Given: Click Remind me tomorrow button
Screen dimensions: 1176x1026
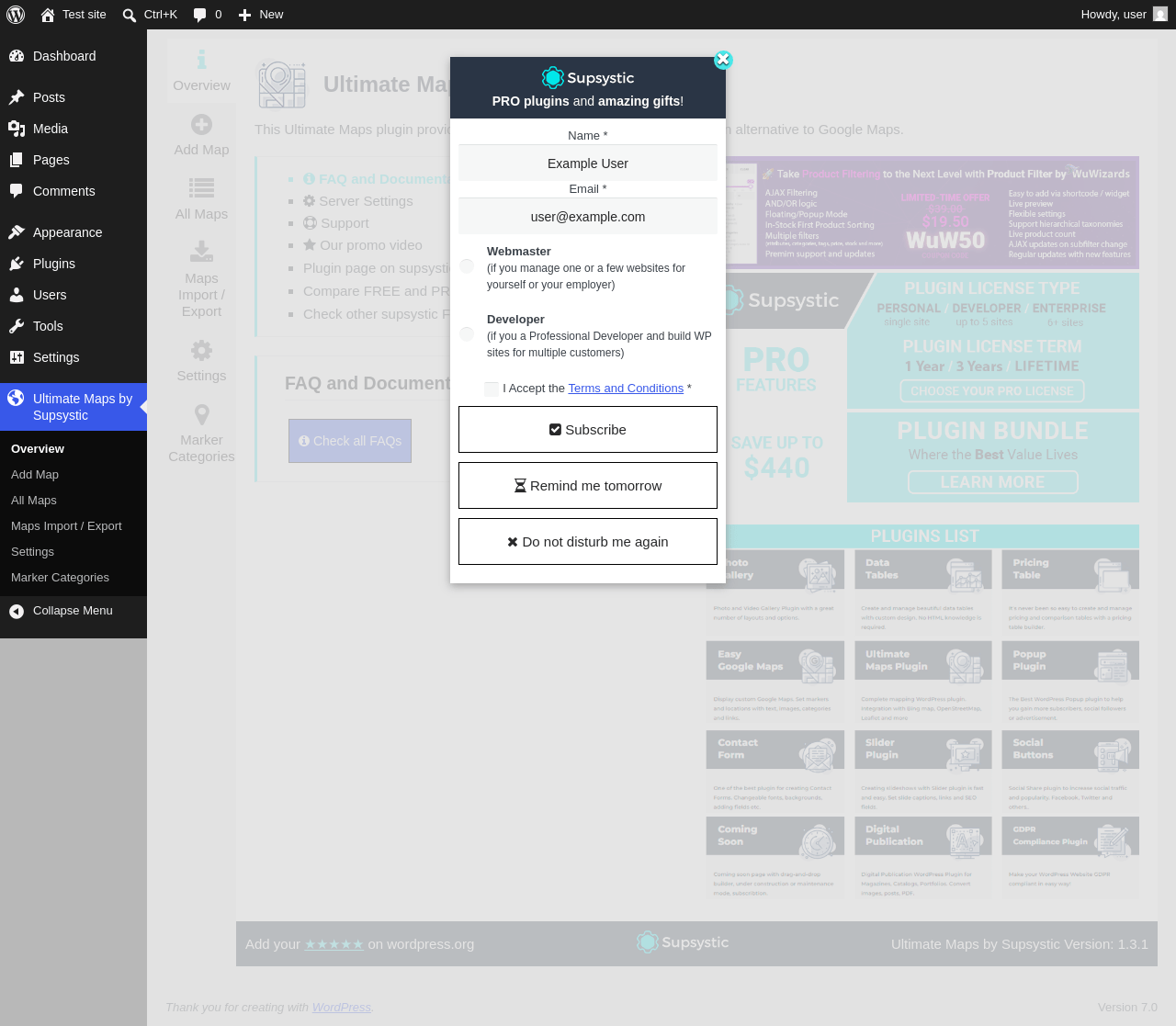Looking at the screenshot, I should pos(588,486).
